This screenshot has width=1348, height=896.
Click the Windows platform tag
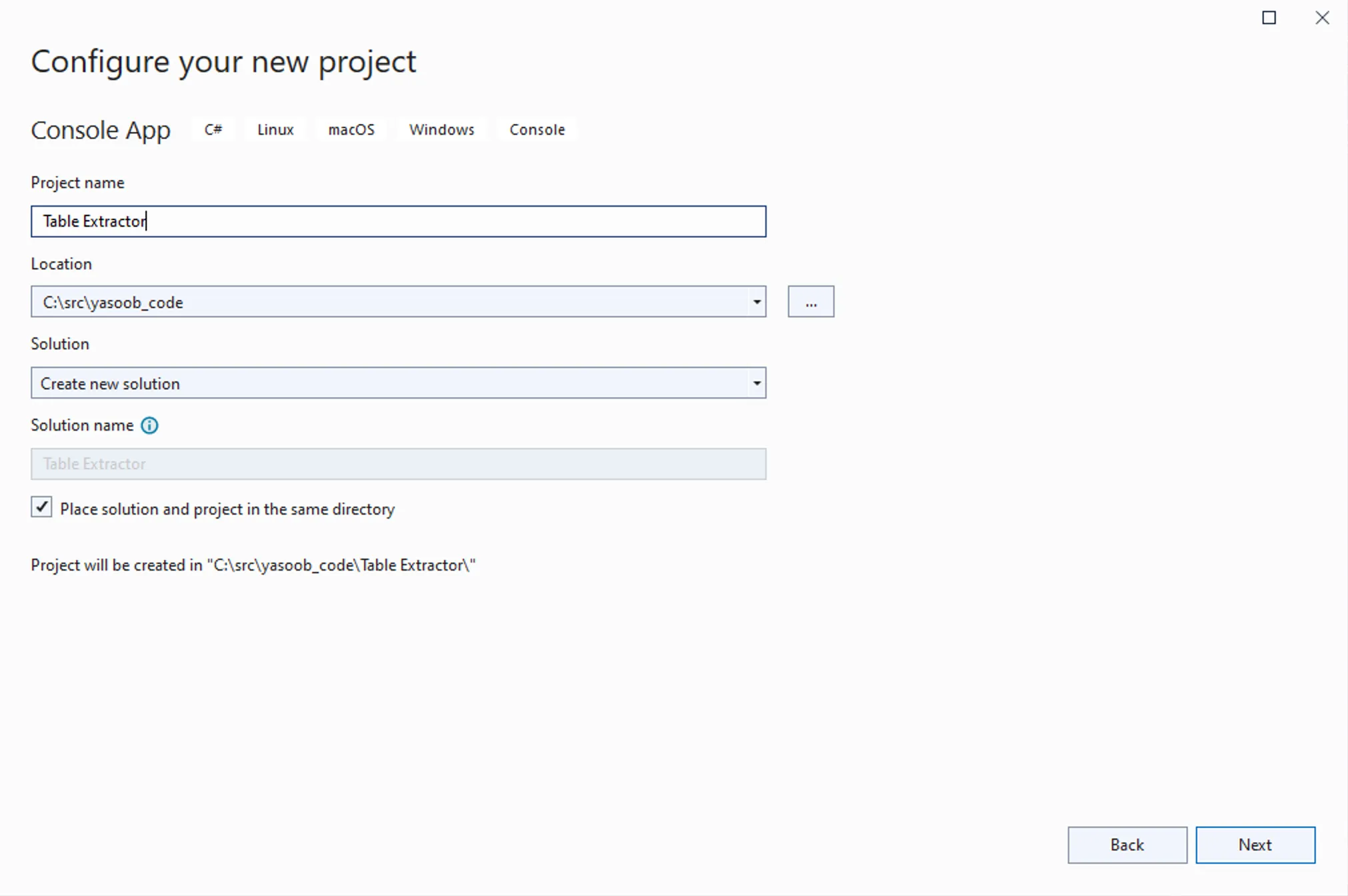[x=441, y=129]
